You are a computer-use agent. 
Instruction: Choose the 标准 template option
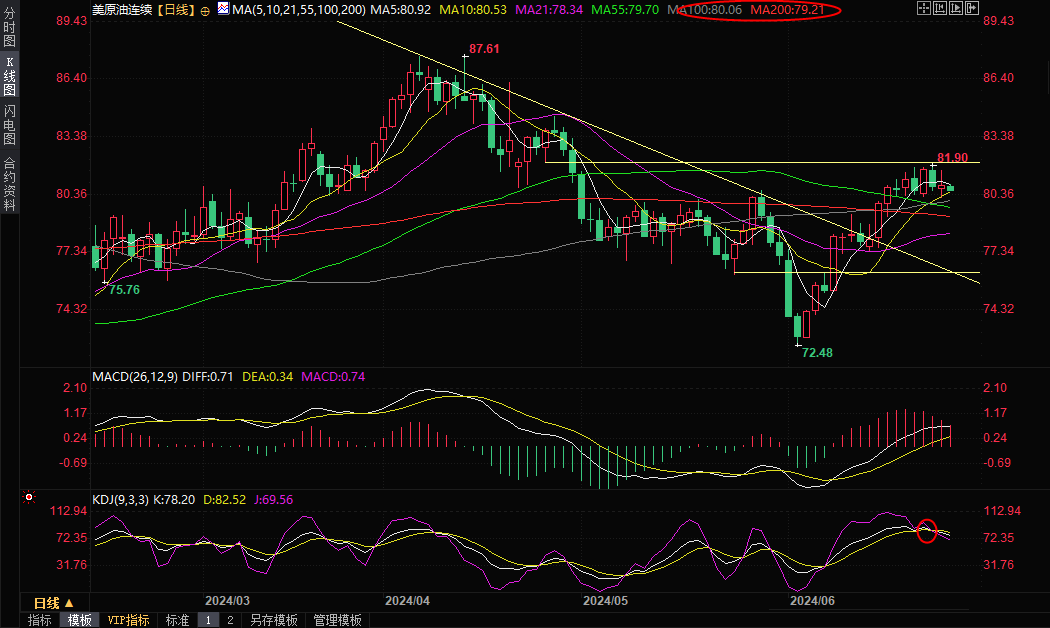tap(177, 620)
